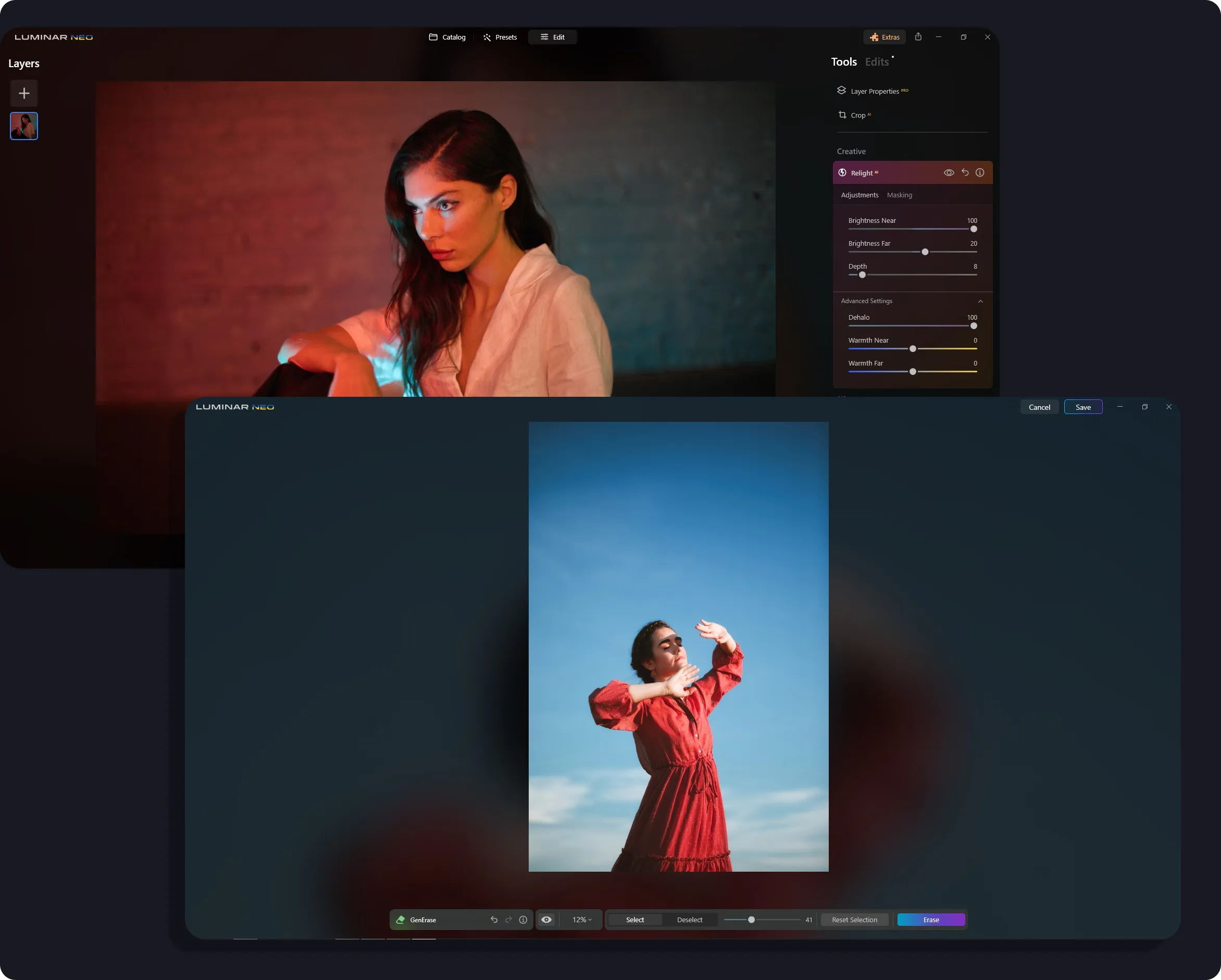Screen dimensions: 1221x980
Task: Click the GenErase undo arrow
Action: click(x=494, y=920)
